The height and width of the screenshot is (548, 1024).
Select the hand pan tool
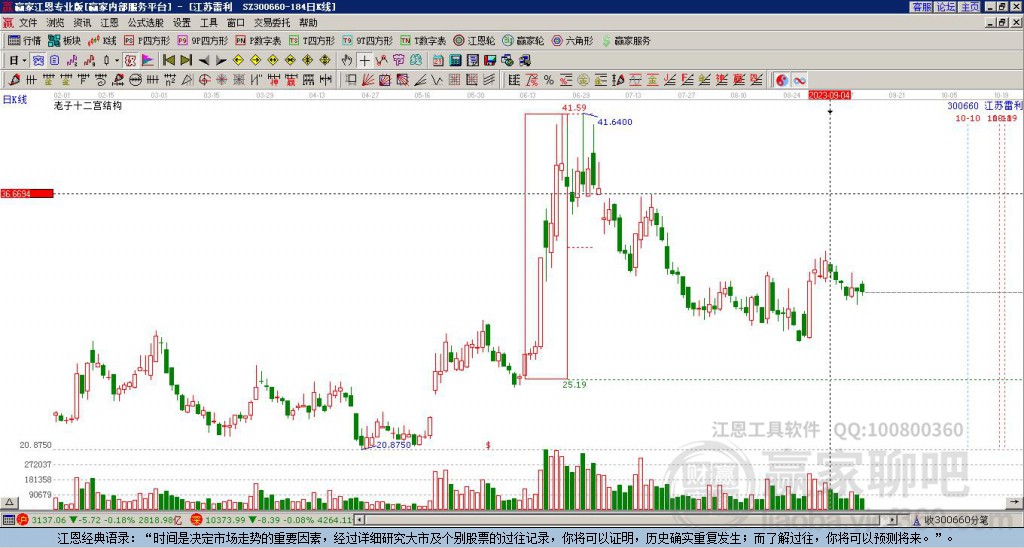347,61
